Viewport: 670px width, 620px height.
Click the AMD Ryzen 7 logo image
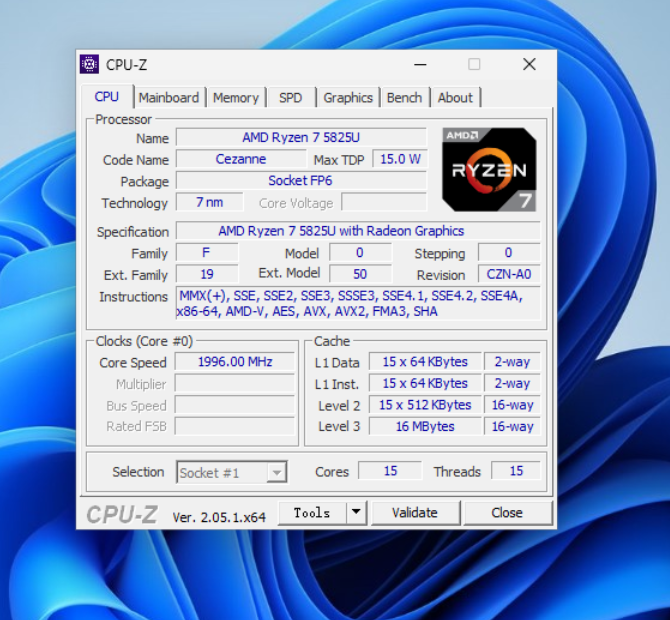point(490,170)
